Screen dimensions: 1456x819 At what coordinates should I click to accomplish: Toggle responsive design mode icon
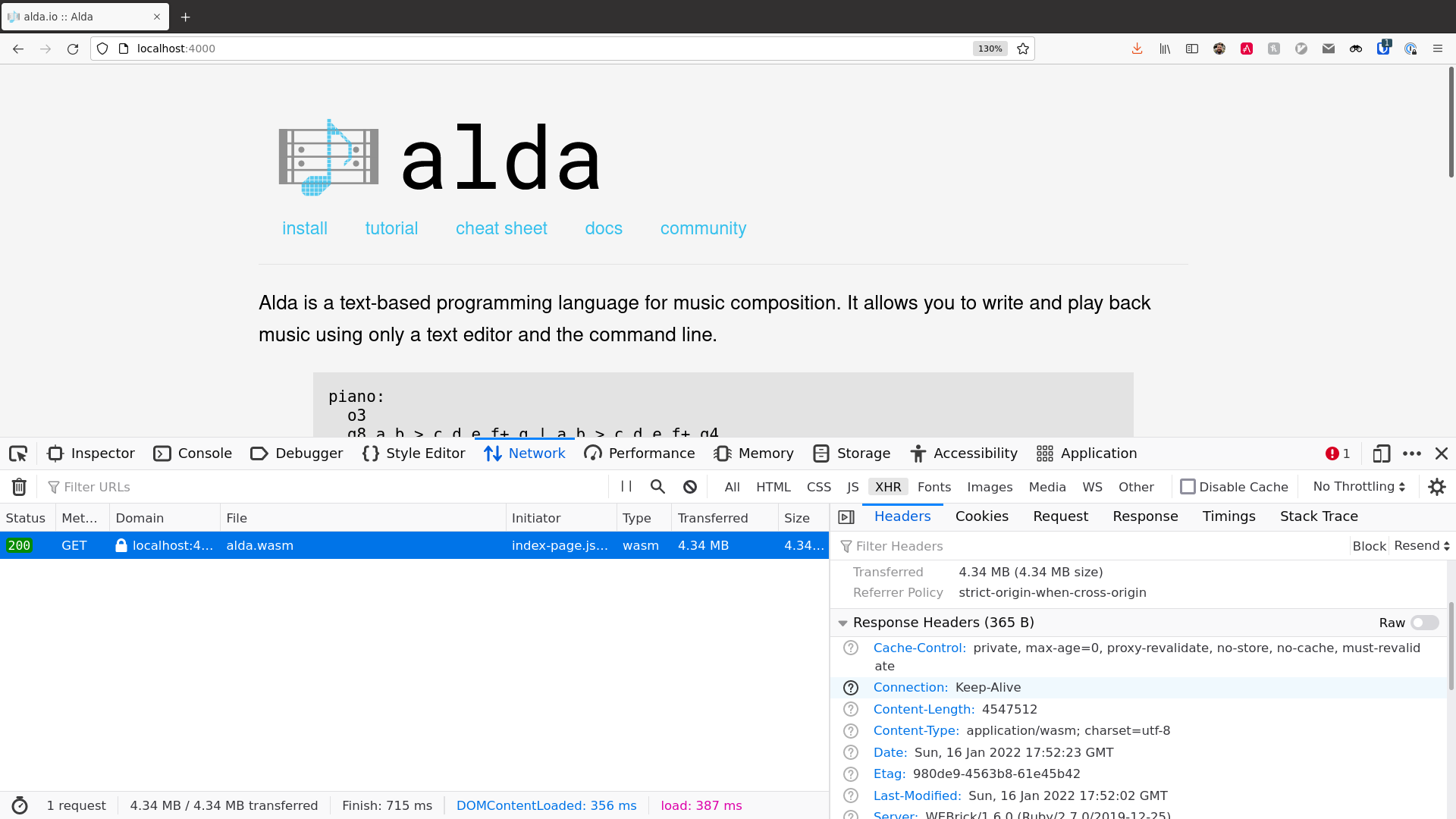(x=1381, y=453)
